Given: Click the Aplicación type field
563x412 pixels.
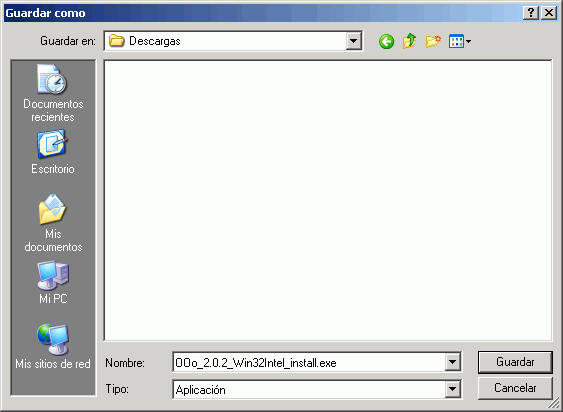Looking at the screenshot, I should pos(309,389).
